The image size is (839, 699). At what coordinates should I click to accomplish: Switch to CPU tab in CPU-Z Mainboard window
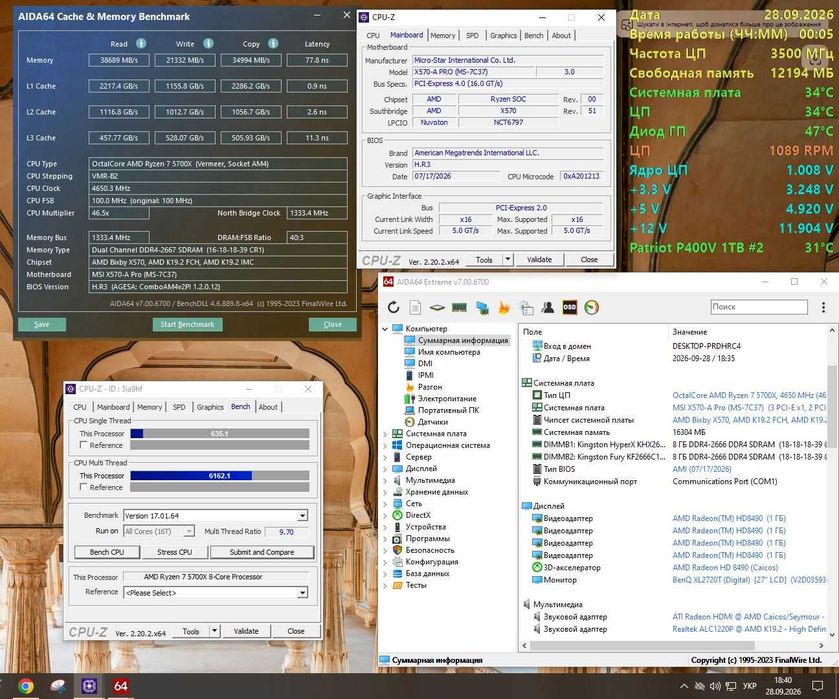click(373, 35)
